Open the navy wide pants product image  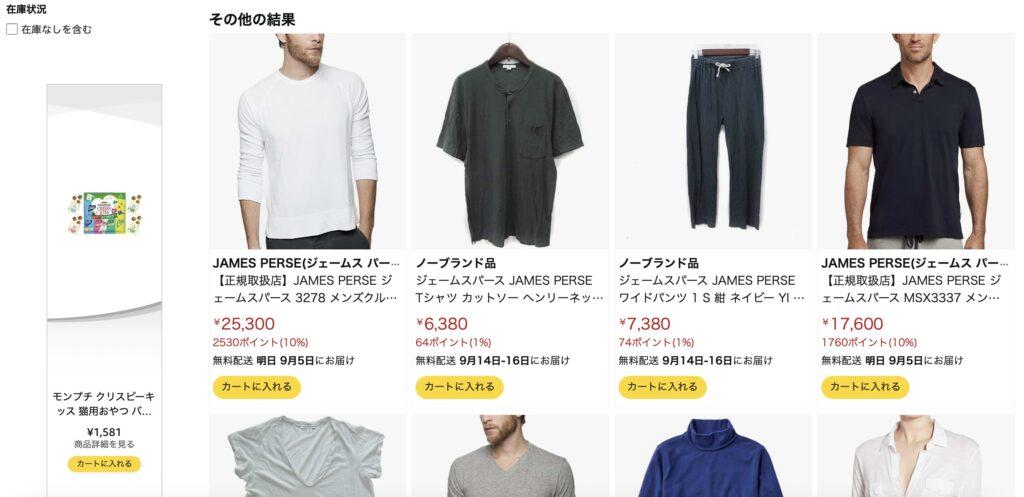tap(713, 141)
